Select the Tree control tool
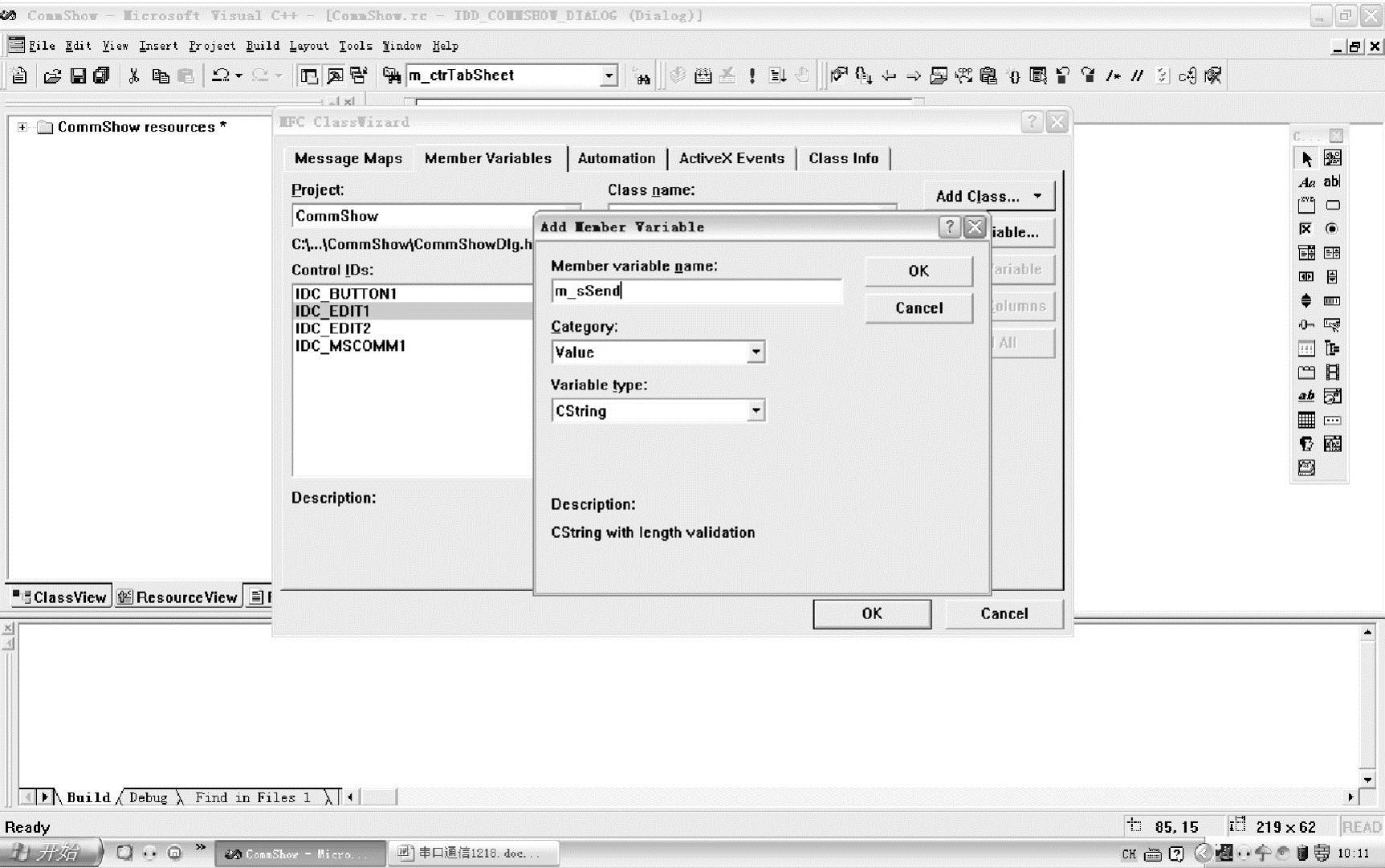 [1332, 348]
